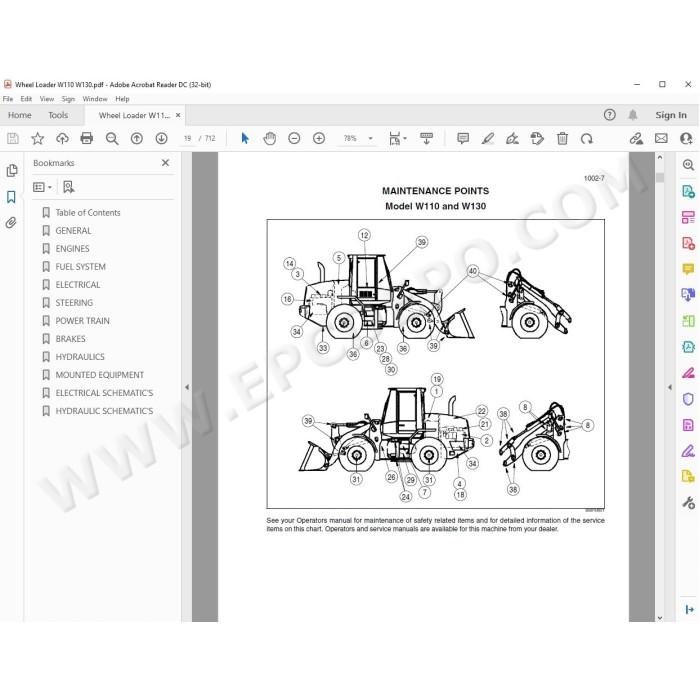Show the attachments paperclip panel
700x700 pixels.
pos(11,222)
